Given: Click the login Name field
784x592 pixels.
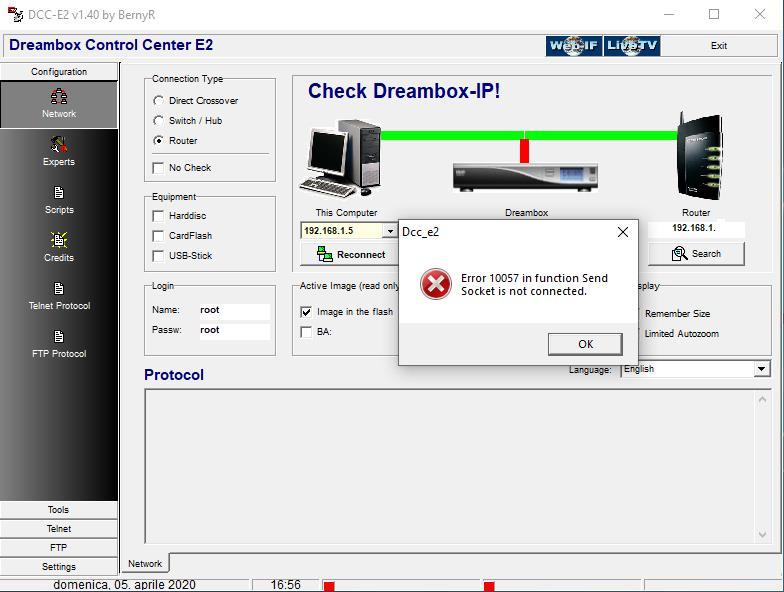Looking at the screenshot, I should (x=234, y=310).
